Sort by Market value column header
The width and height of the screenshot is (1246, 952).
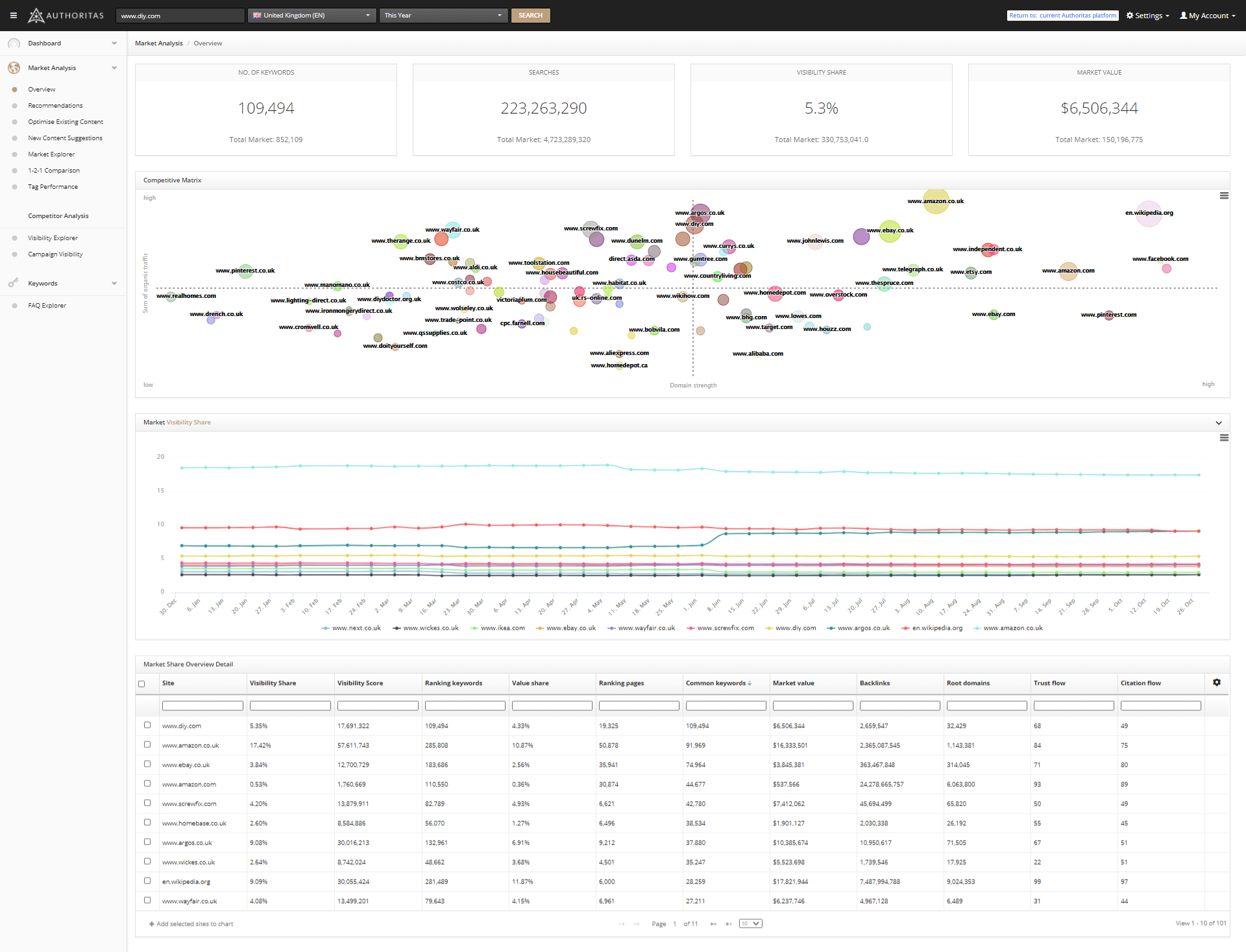(x=793, y=683)
